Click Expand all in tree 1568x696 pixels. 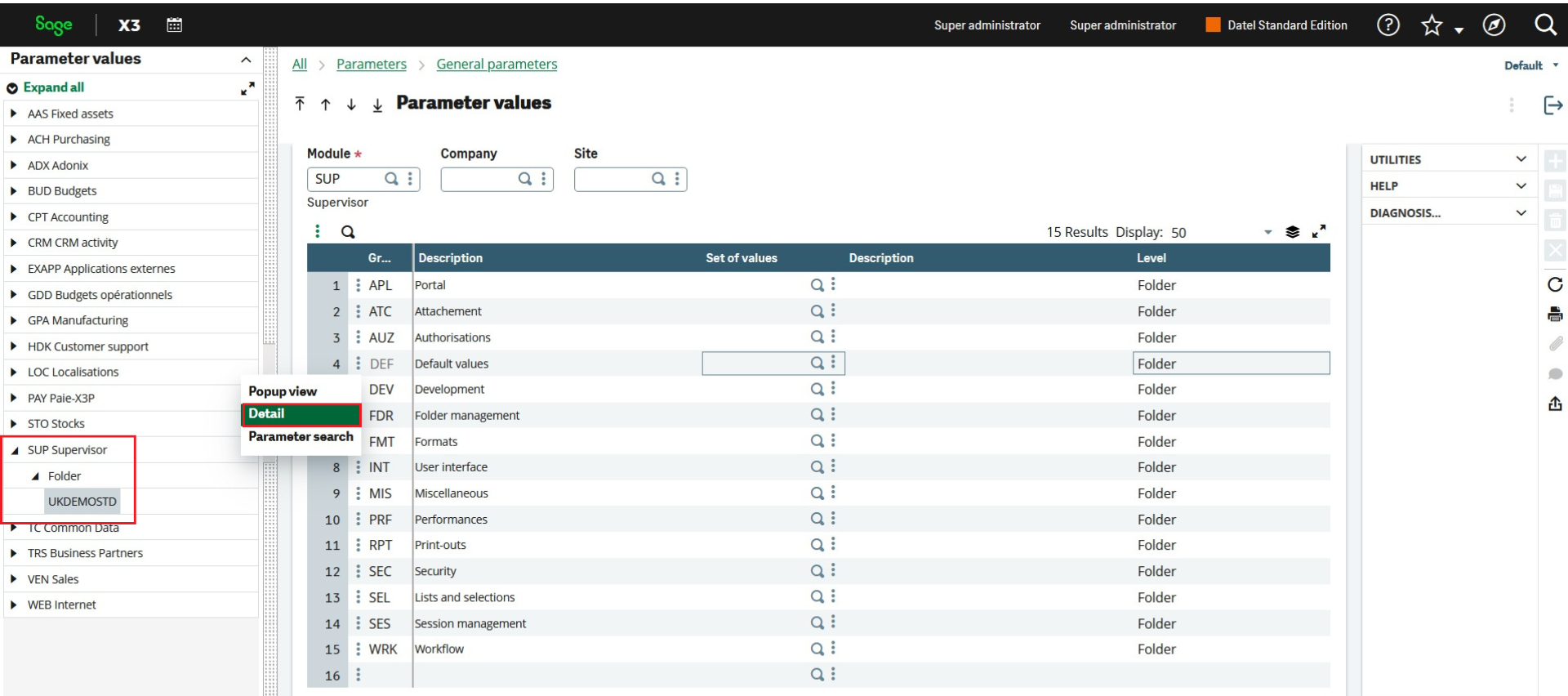[x=53, y=87]
